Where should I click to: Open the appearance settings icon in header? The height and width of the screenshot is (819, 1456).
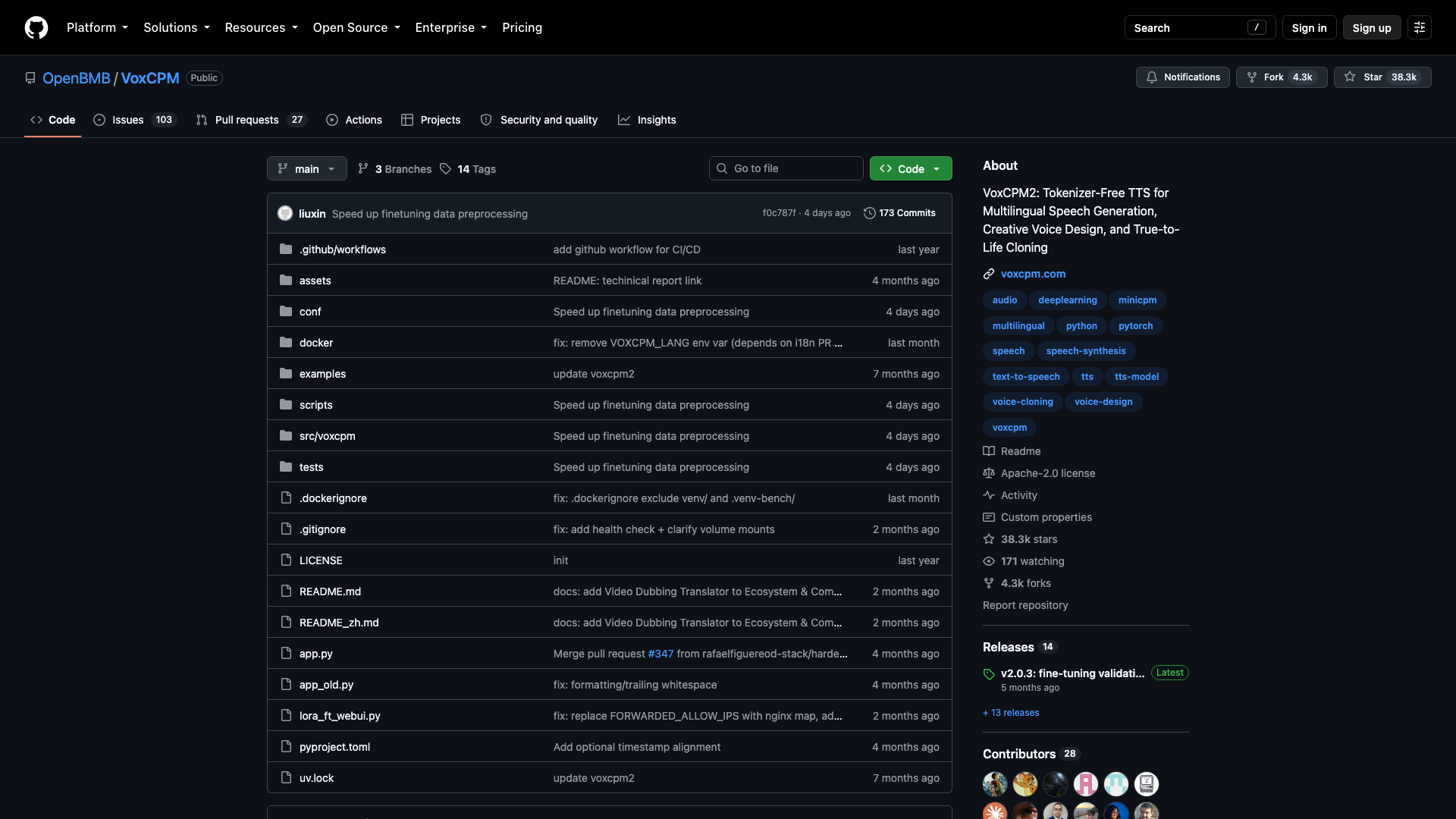coord(1420,27)
